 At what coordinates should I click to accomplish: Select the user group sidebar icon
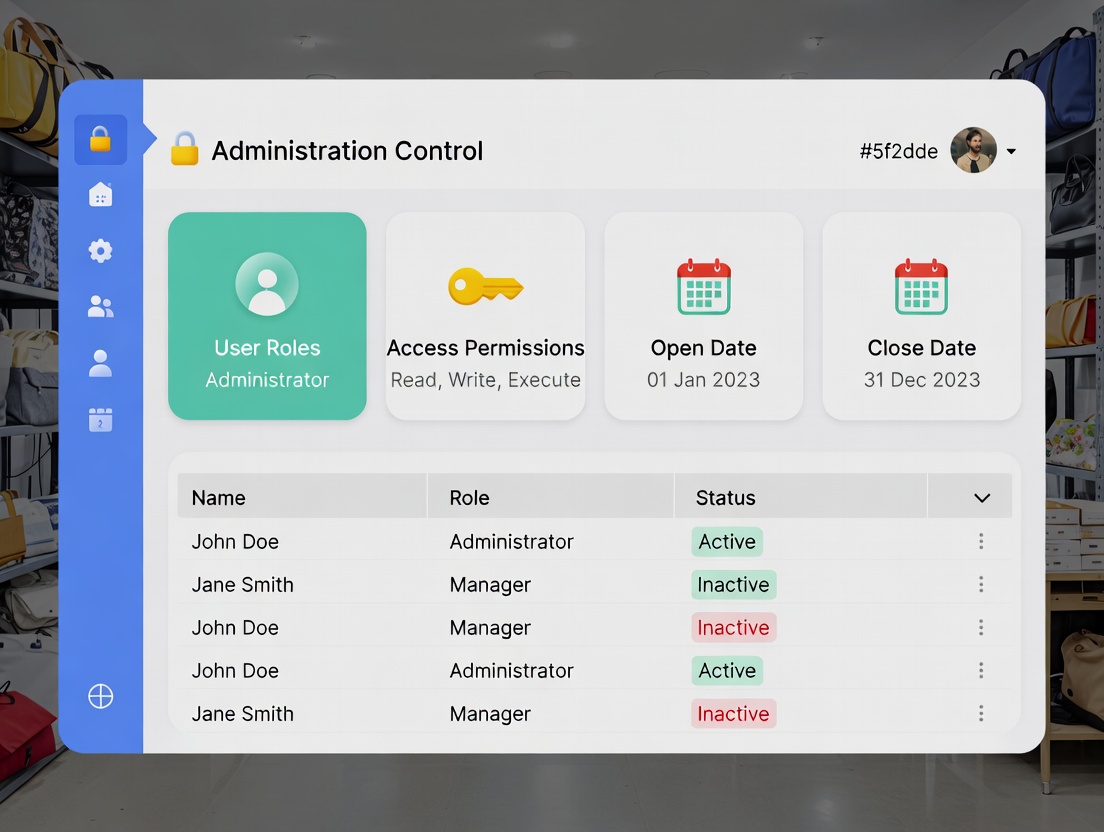coord(100,307)
